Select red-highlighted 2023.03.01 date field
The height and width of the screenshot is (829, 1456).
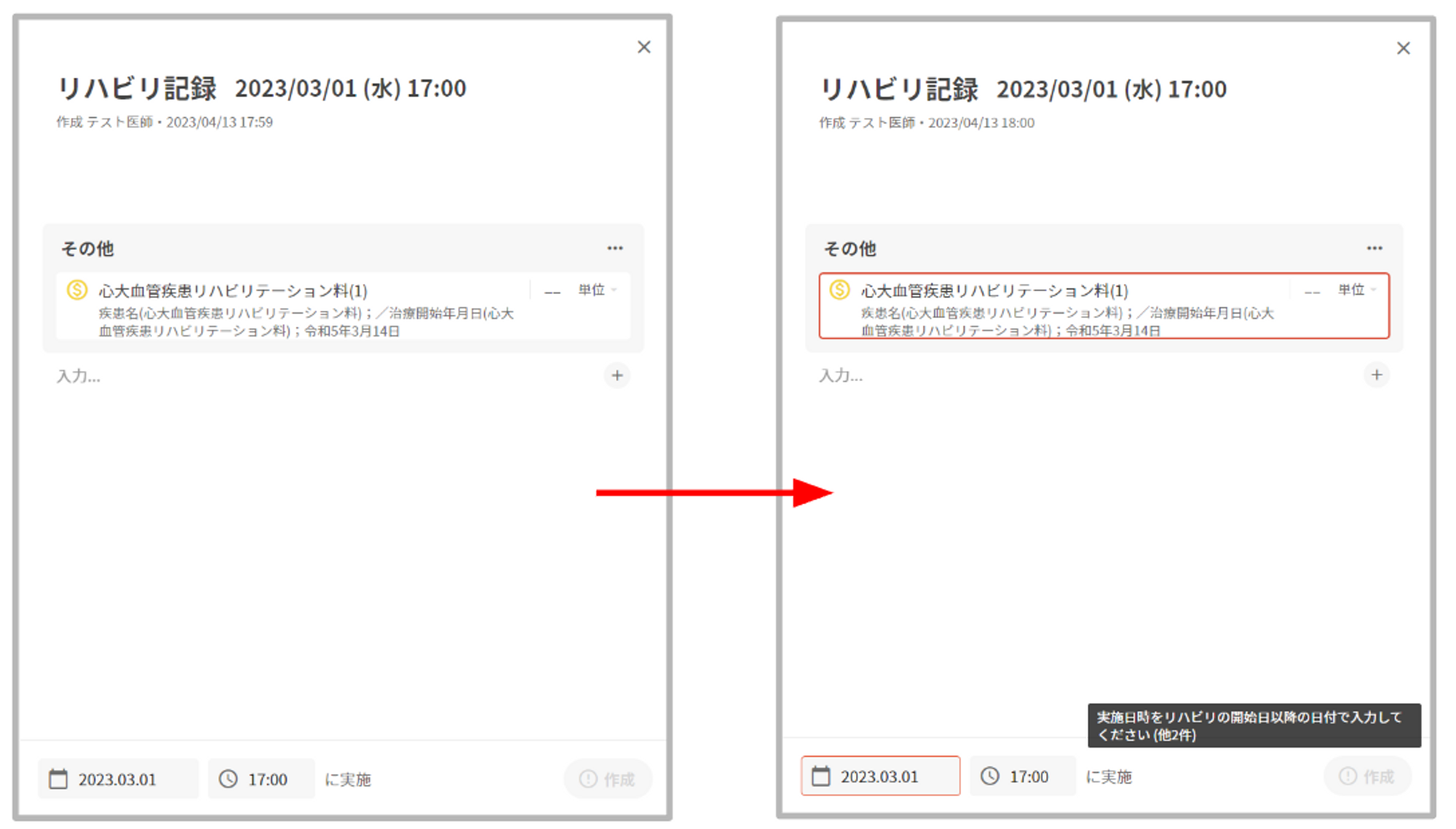(x=880, y=777)
